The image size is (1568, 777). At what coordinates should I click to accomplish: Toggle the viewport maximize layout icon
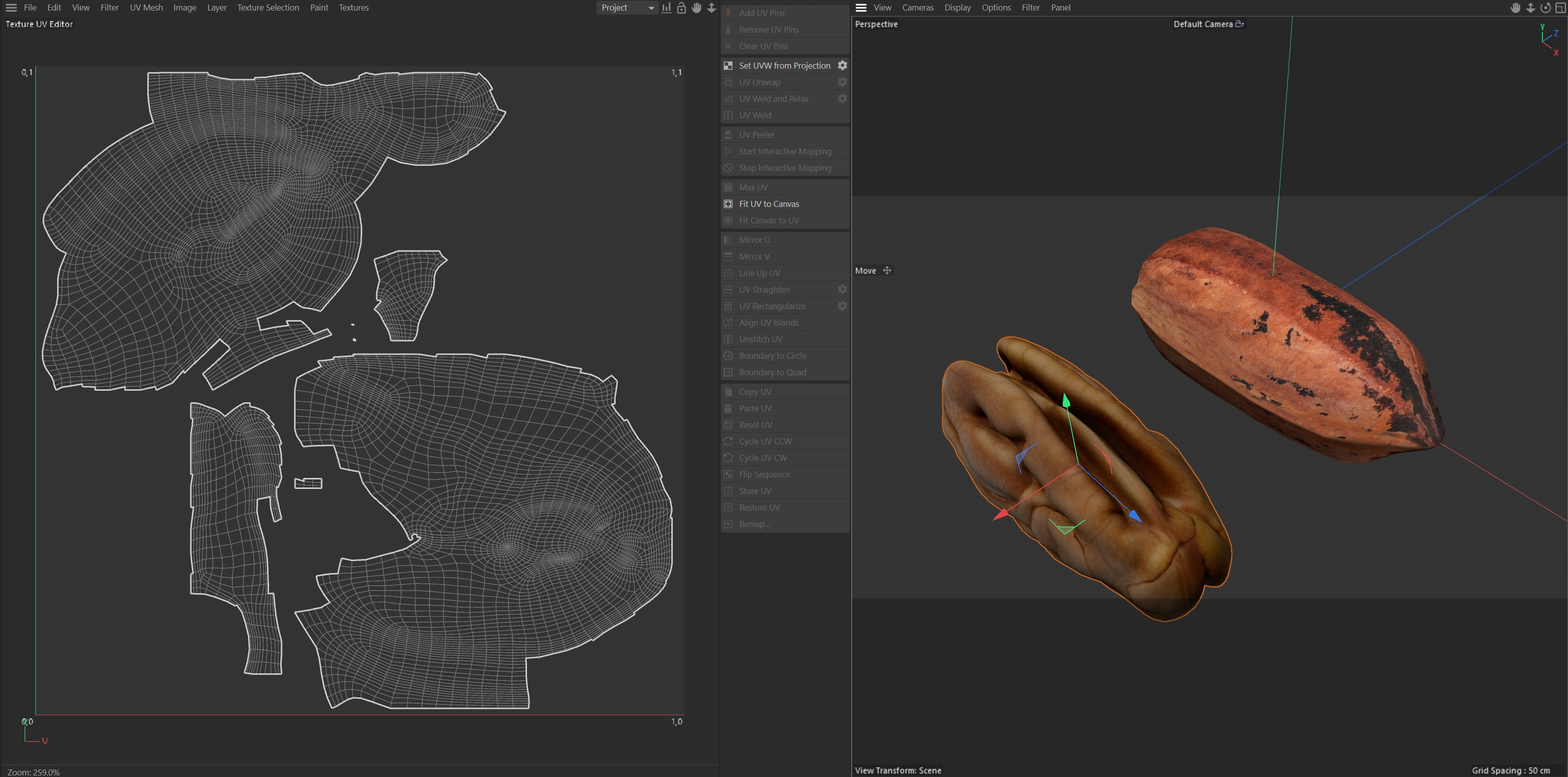(1560, 8)
